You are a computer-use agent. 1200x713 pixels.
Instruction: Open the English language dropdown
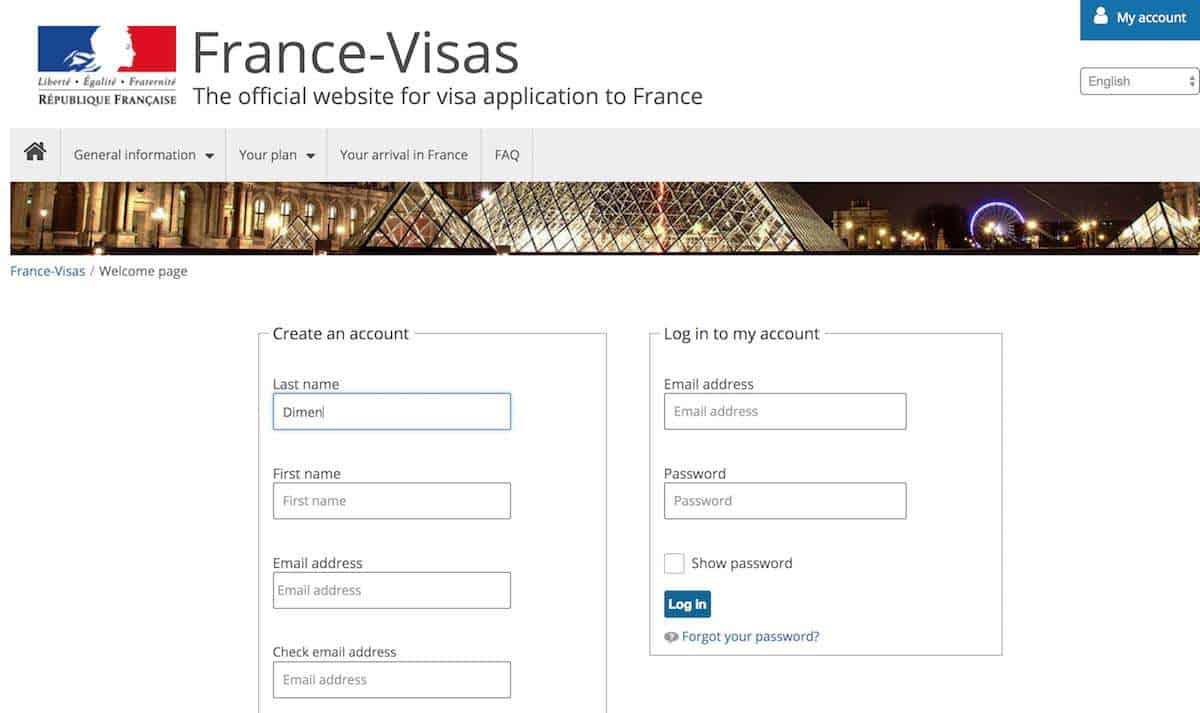pyautogui.click(x=1139, y=81)
